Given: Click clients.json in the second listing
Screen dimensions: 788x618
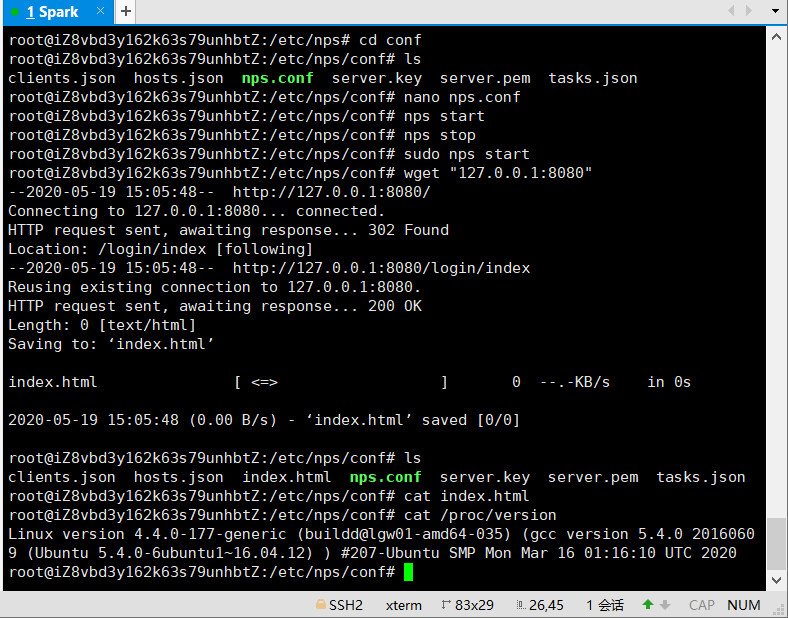Looking at the screenshot, I should pos(61,477).
